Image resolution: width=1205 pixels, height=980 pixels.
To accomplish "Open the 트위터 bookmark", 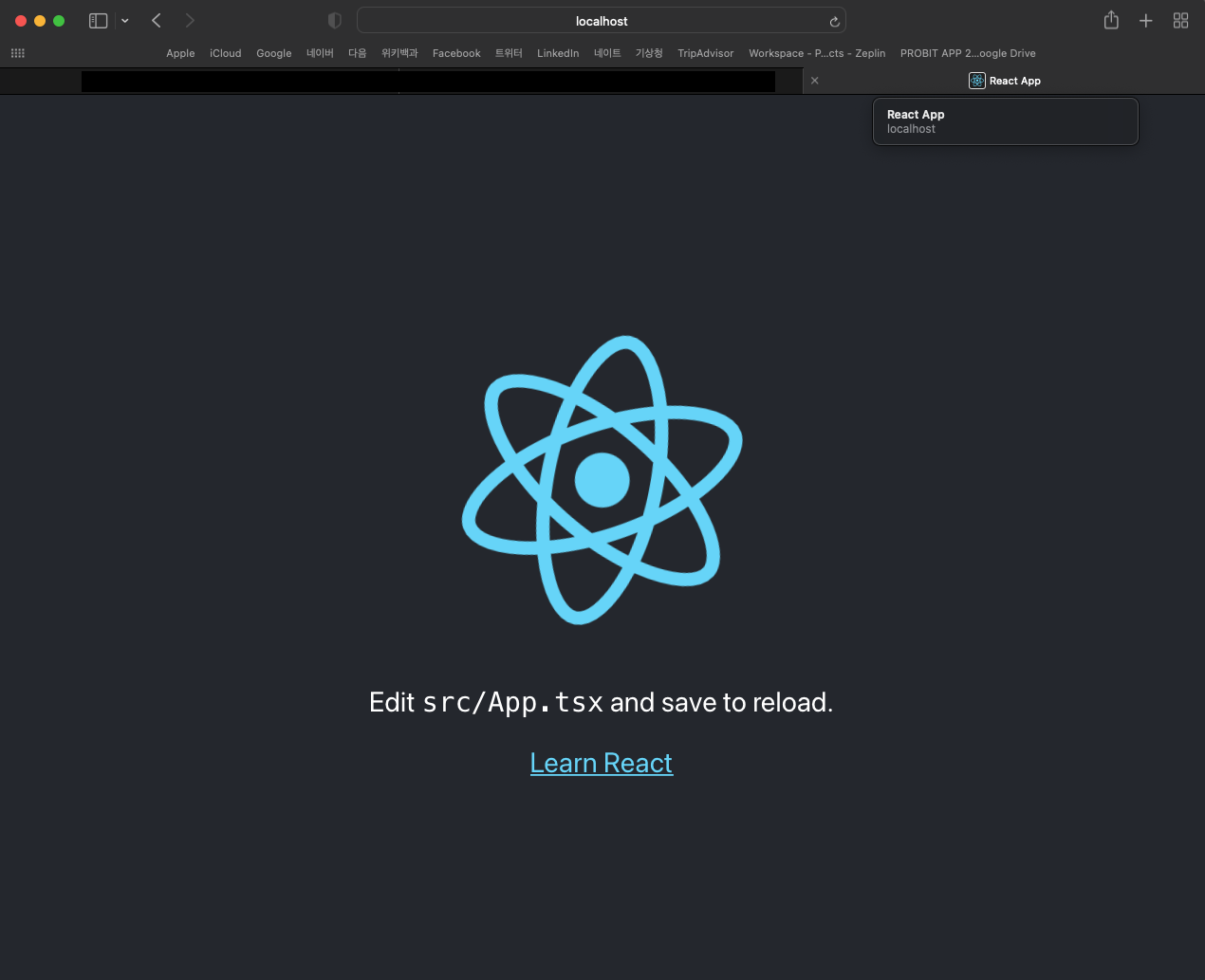I will 509,53.
